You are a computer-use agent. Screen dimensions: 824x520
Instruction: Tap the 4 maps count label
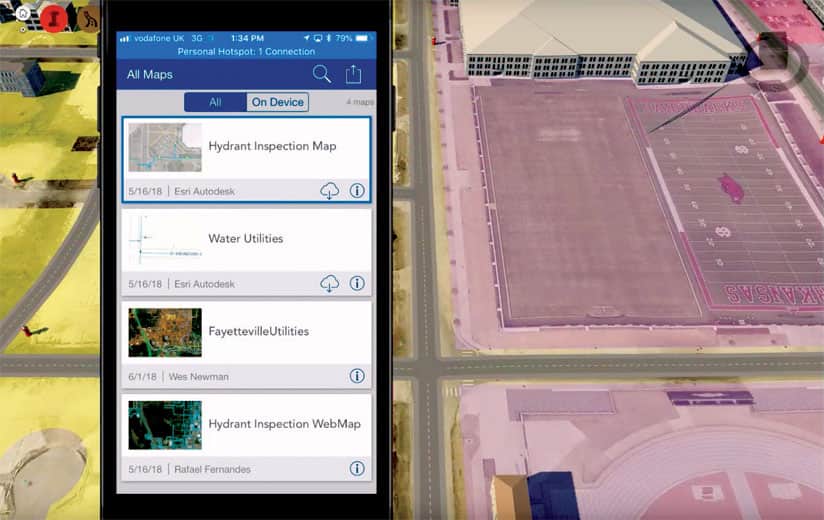(x=360, y=102)
